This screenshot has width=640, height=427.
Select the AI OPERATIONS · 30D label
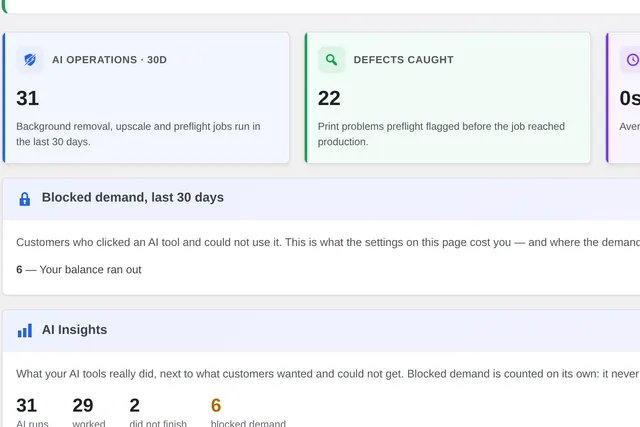click(x=109, y=60)
